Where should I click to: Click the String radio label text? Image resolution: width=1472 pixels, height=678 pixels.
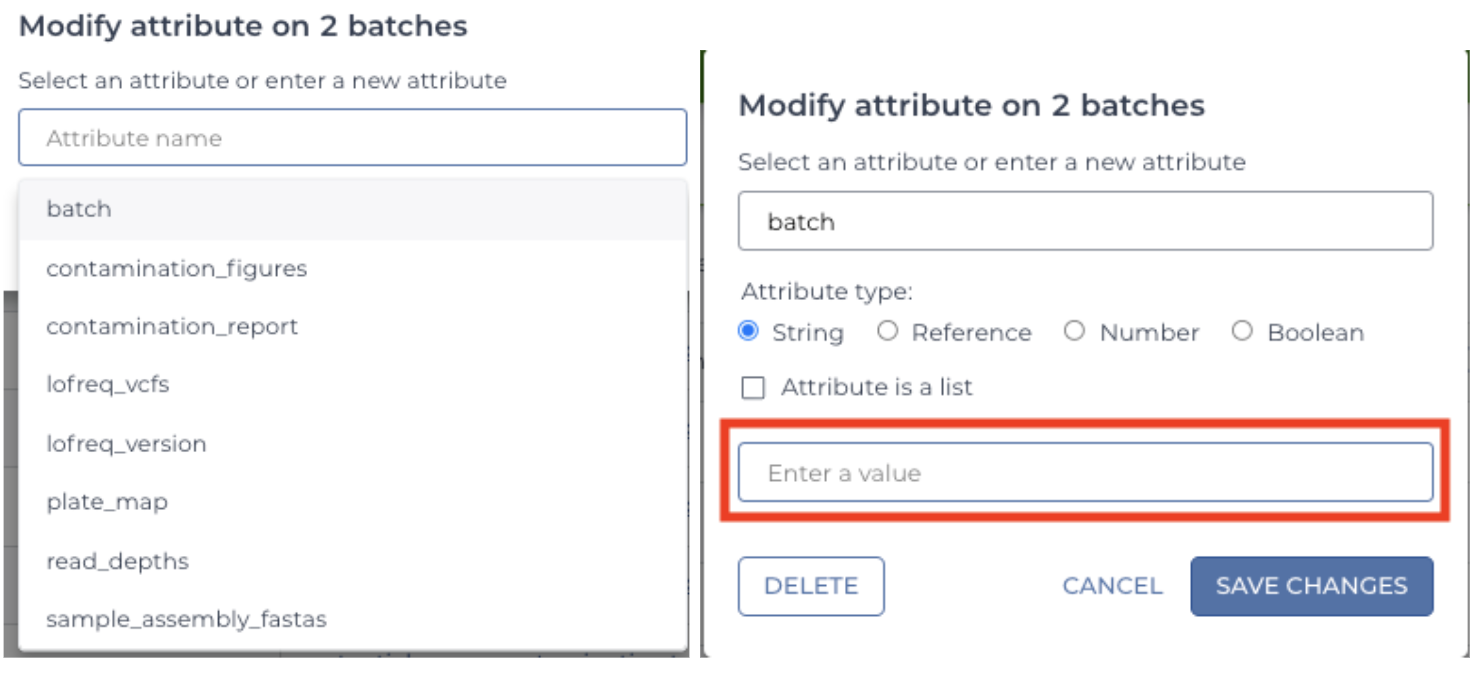pyautogui.click(x=808, y=332)
